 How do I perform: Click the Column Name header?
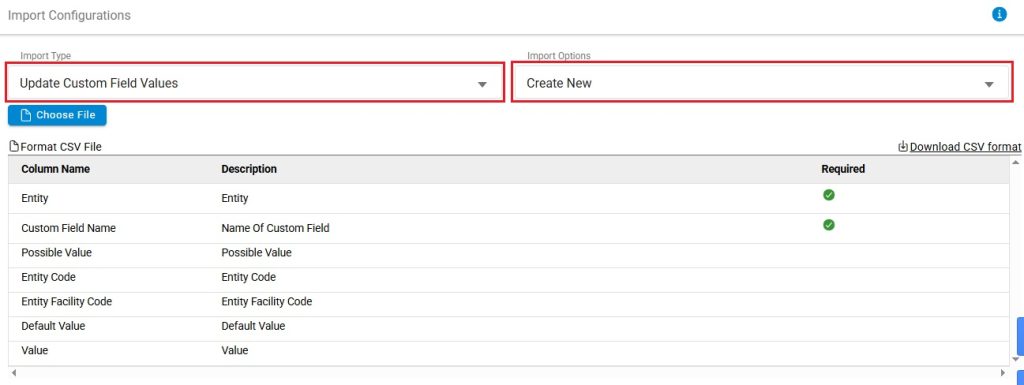[x=56, y=169]
